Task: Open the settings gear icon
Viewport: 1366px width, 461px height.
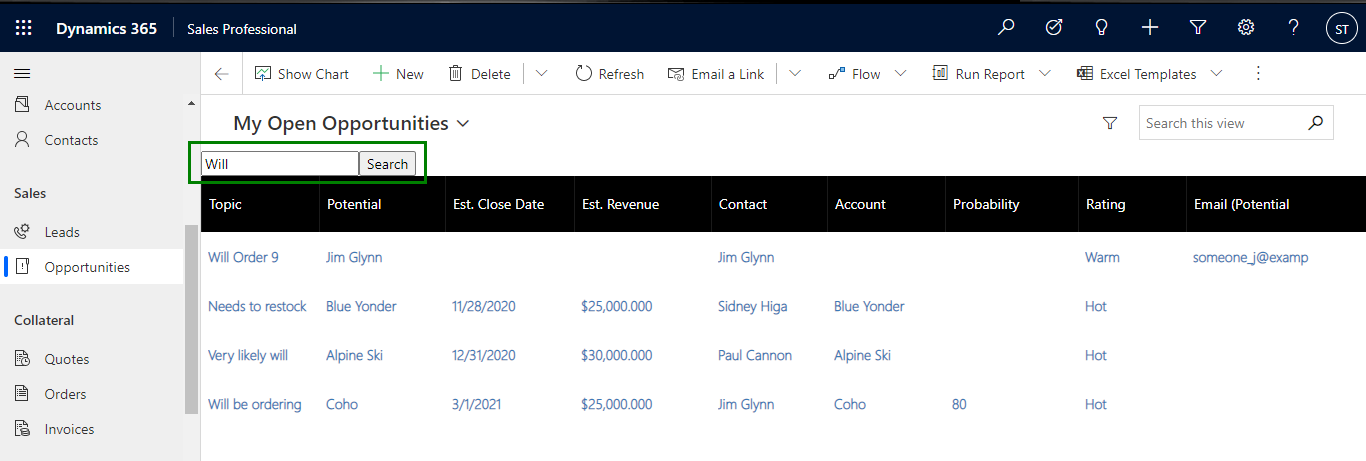Action: click(1246, 28)
